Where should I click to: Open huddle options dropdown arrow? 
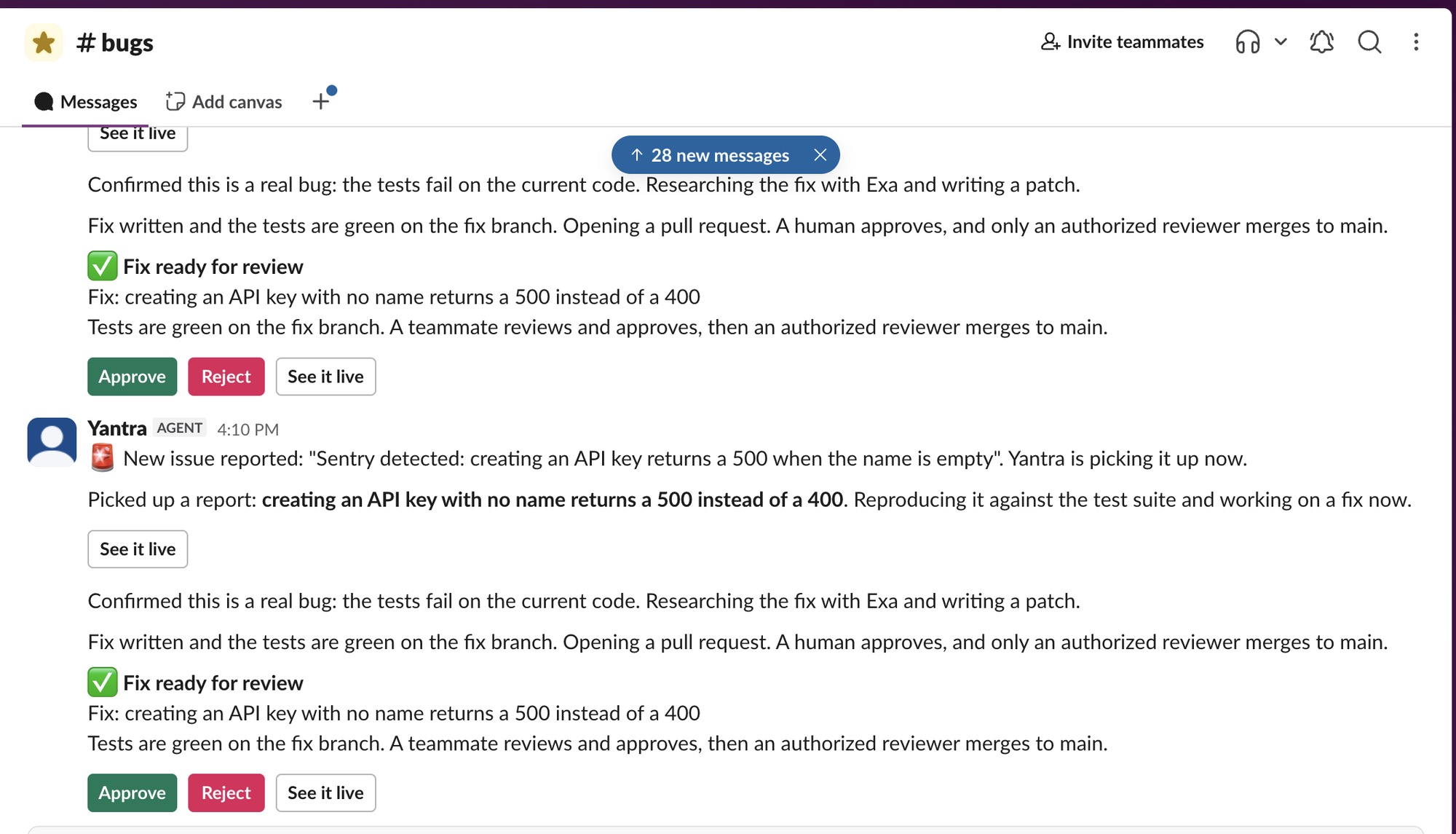coord(1281,42)
